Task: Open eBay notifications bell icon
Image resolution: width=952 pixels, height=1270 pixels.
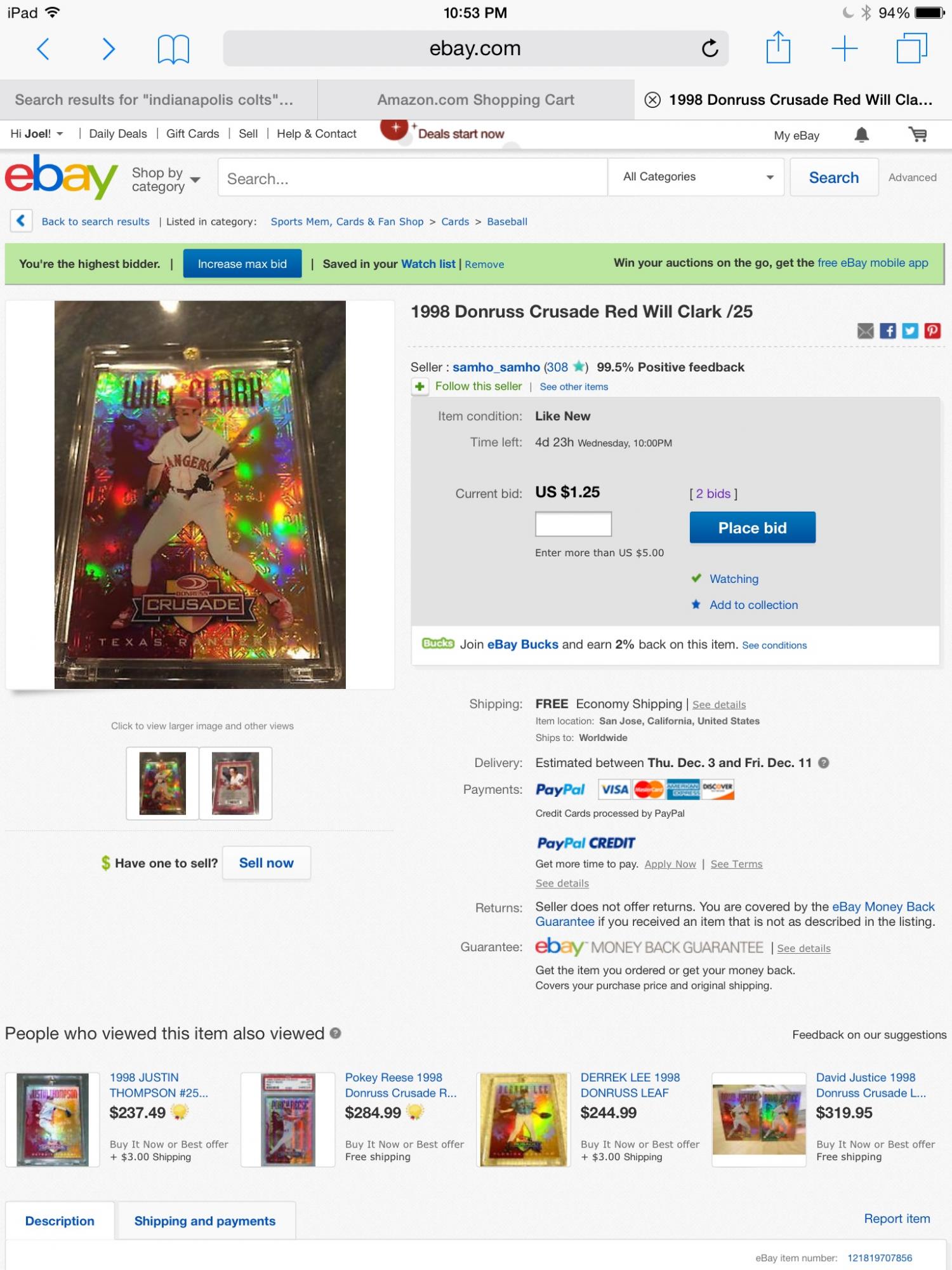Action: pyautogui.click(x=861, y=135)
